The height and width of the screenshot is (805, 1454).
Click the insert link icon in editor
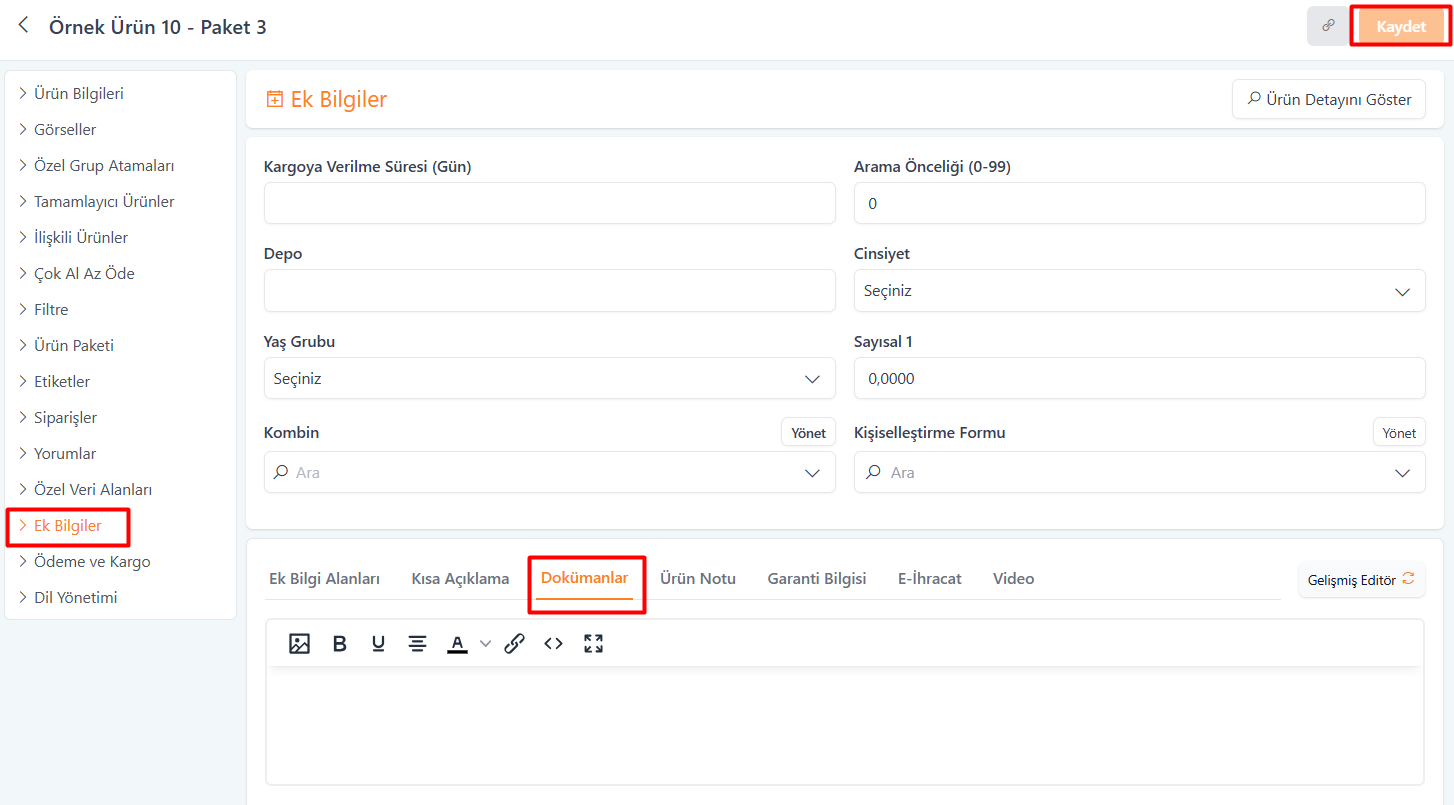[514, 644]
